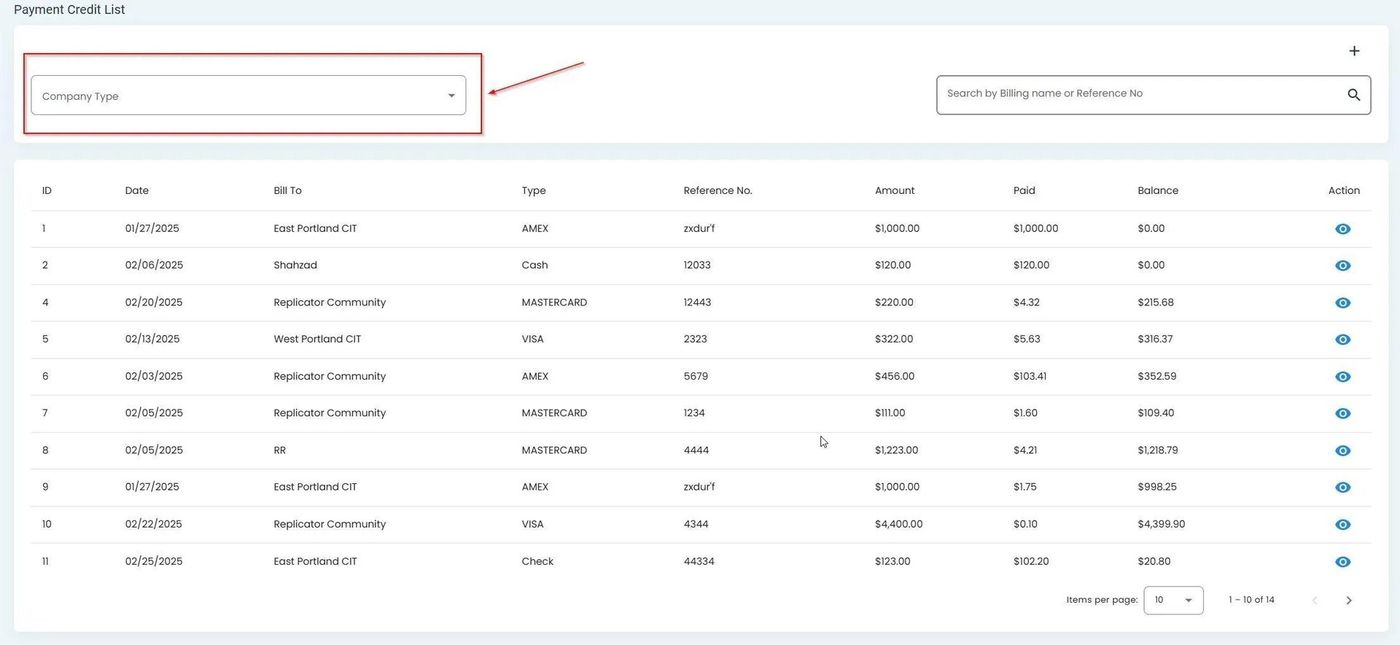Viewport: 1400px width, 645px height.
Task: Click the previous page arrow
Action: pyautogui.click(x=1314, y=599)
